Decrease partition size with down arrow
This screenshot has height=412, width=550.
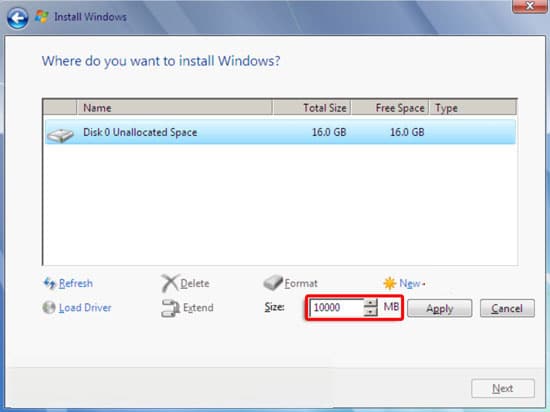pos(370,311)
